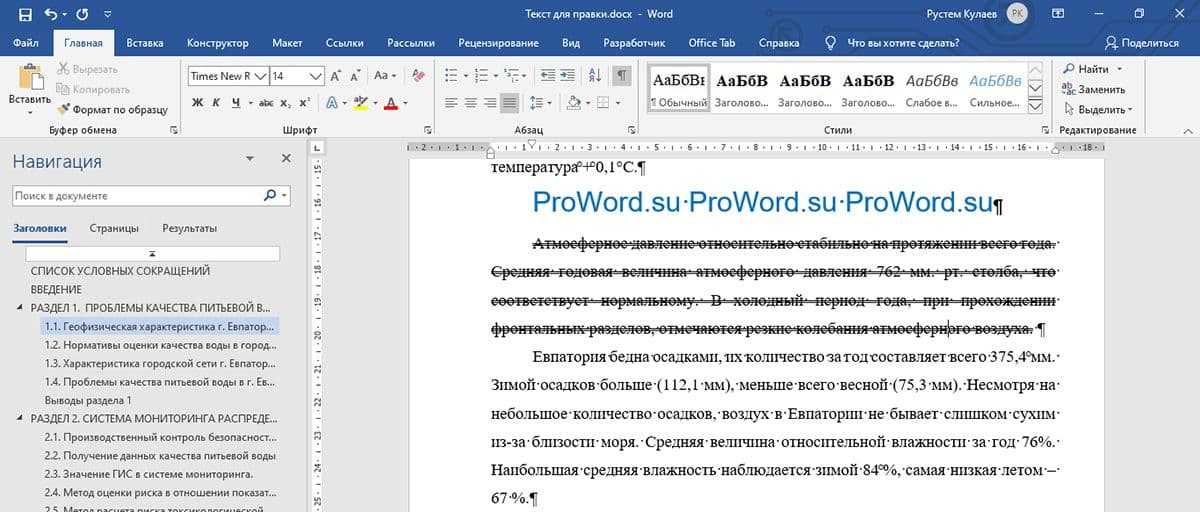
Task: Apply the Слабое в... style
Action: point(931,88)
